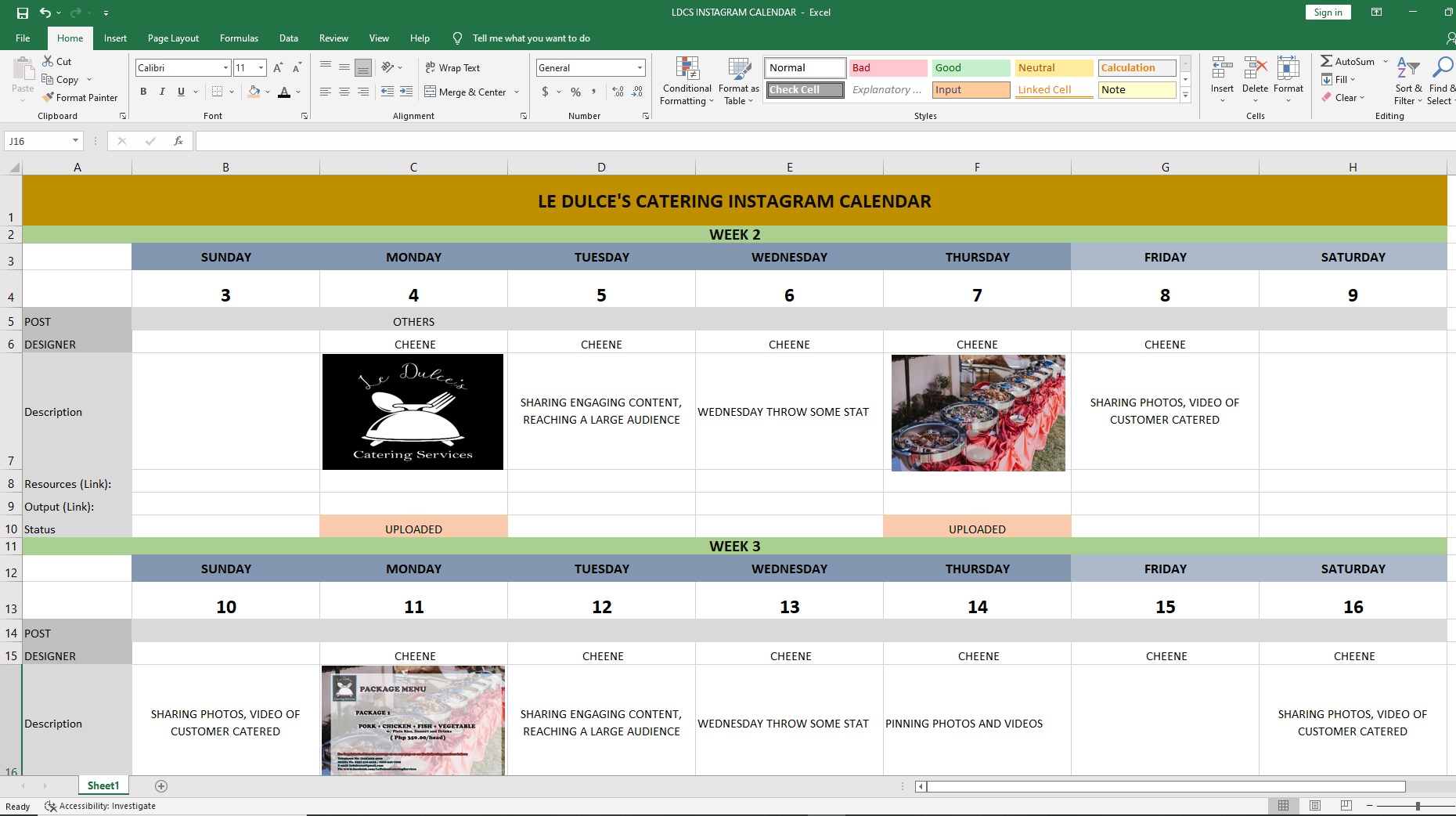Decrease indent in the Alignment group
Screen dimensions: 1456x816
pyautogui.click(x=387, y=92)
